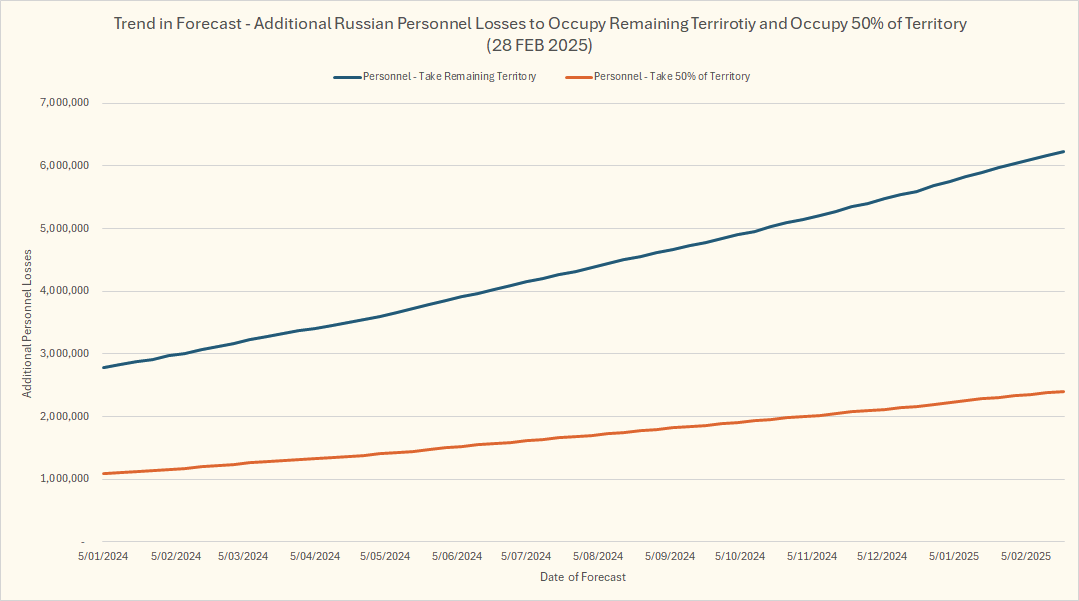
Task: Click the 4,000,000 vertical axis label
Action: (65, 291)
